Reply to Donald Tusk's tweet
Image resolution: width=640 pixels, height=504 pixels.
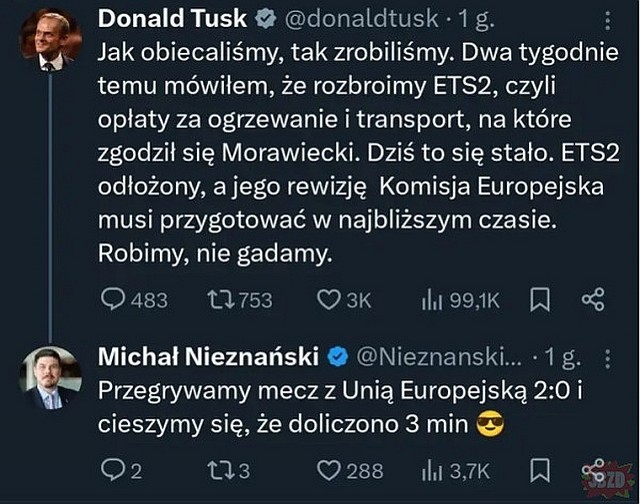tap(116, 299)
